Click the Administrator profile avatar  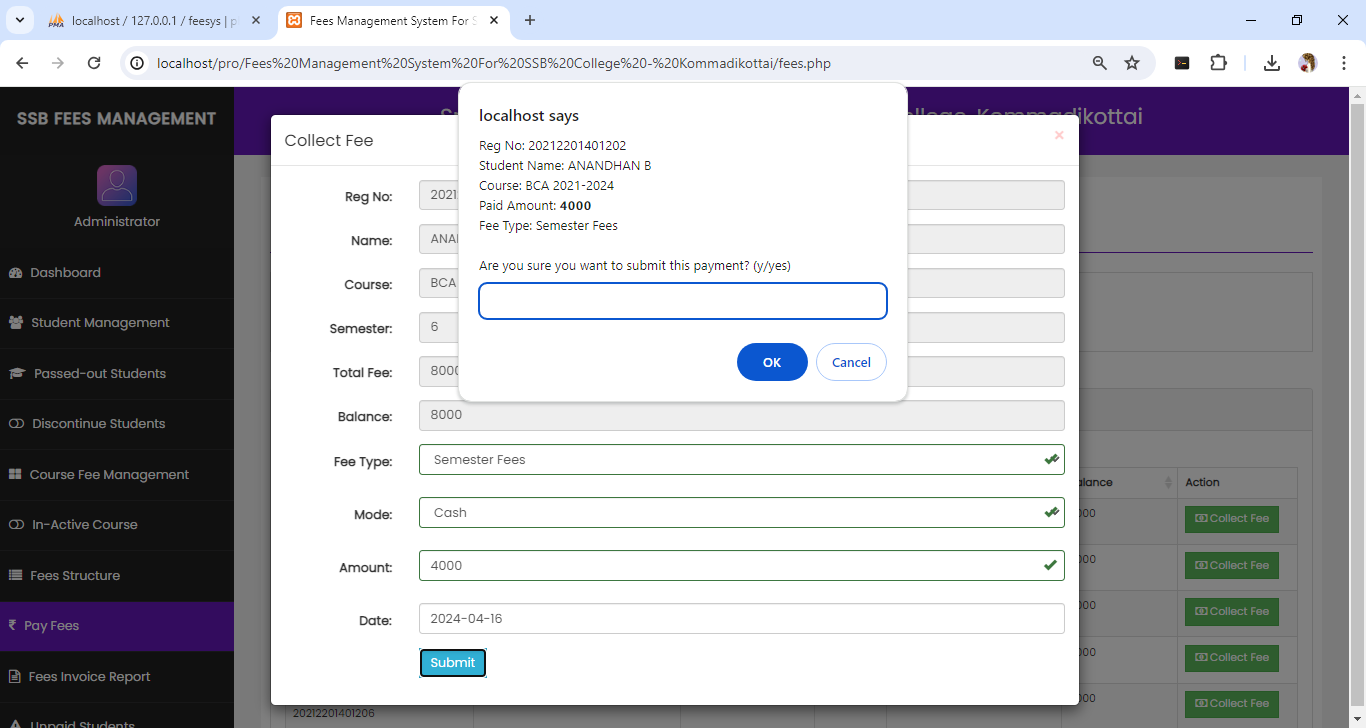tap(117, 186)
